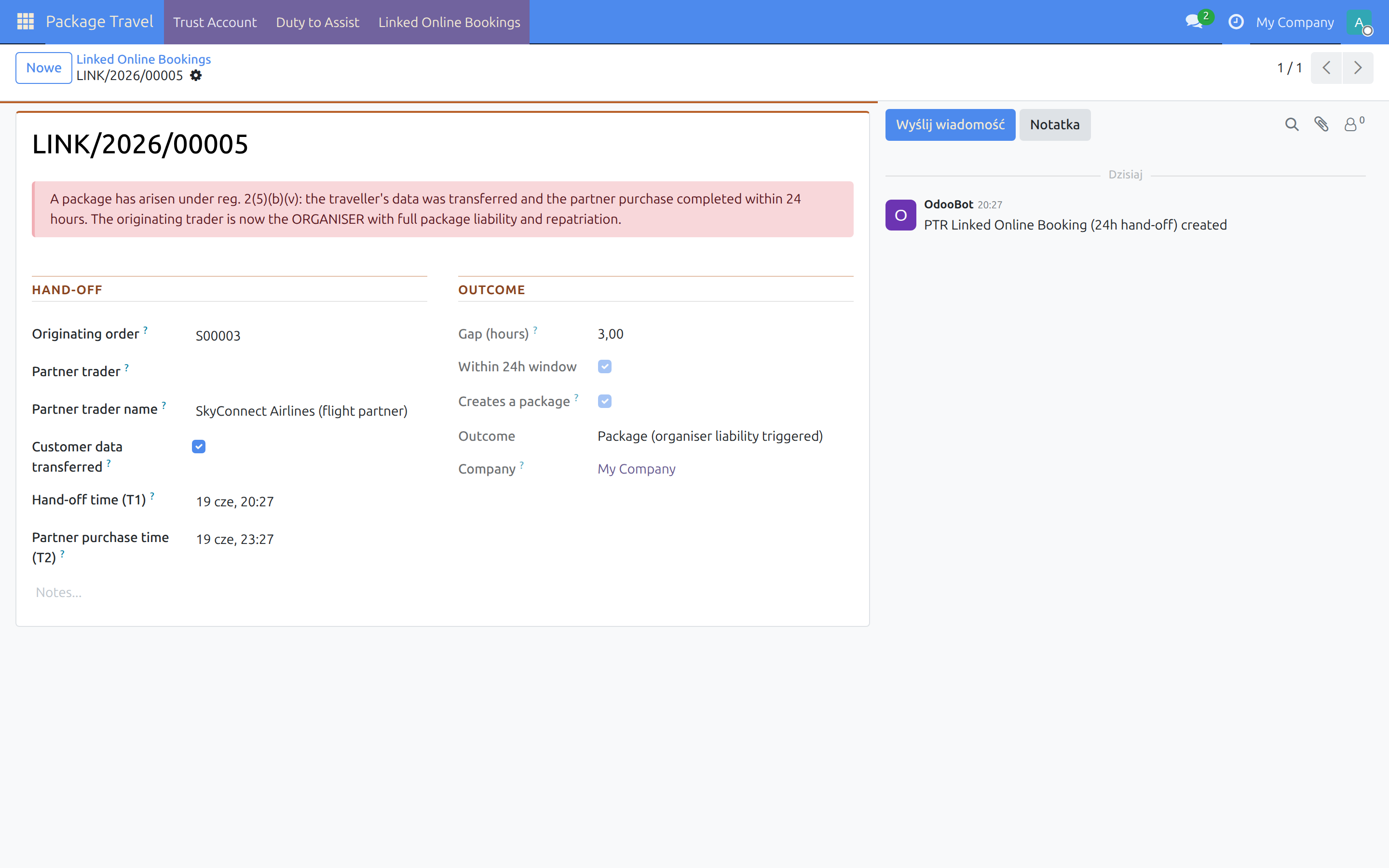The width and height of the screenshot is (1389, 868).
Task: Open the Linked Online Bookings menu
Action: [449, 22]
